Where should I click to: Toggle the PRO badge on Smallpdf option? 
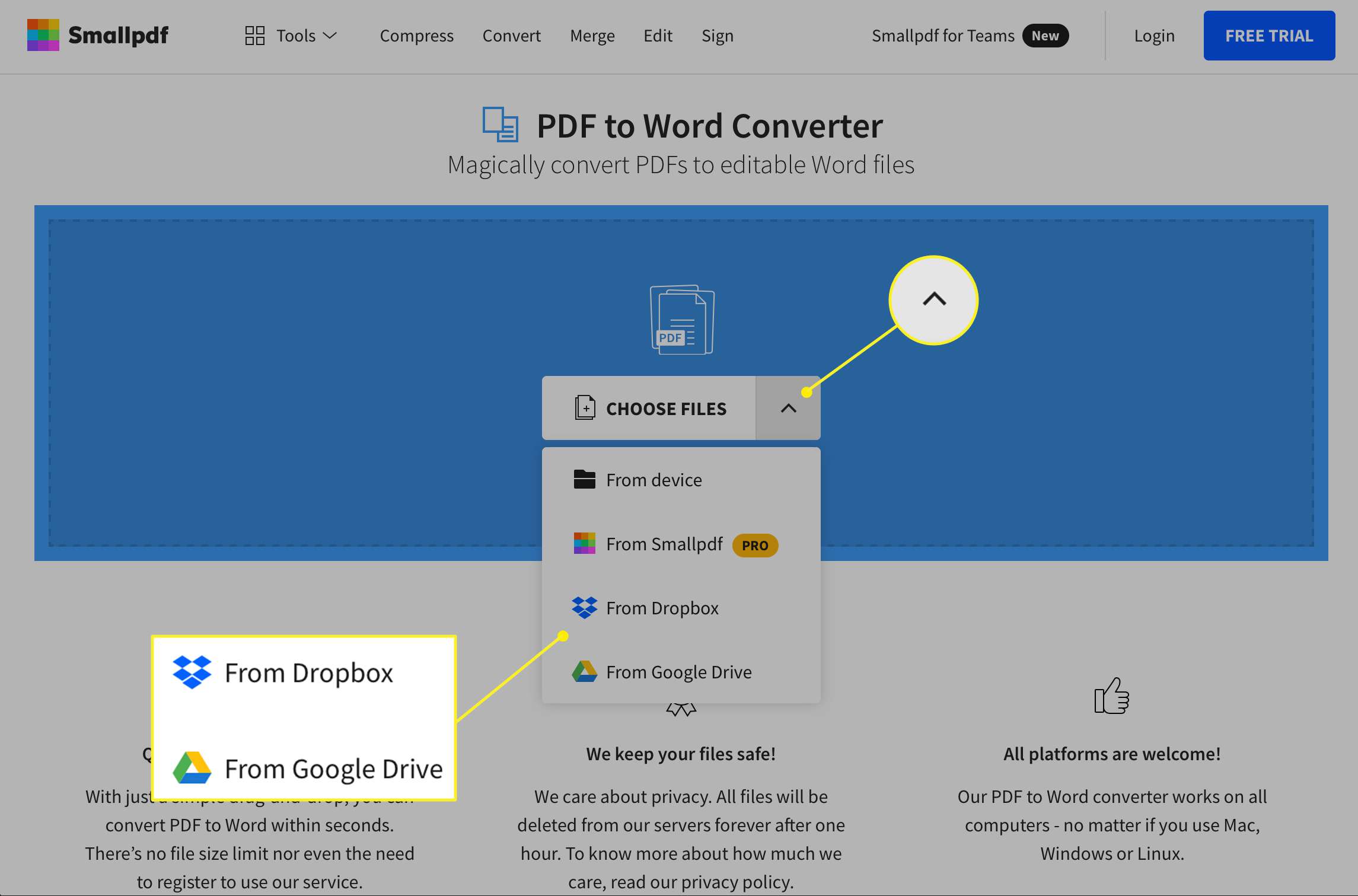click(755, 544)
